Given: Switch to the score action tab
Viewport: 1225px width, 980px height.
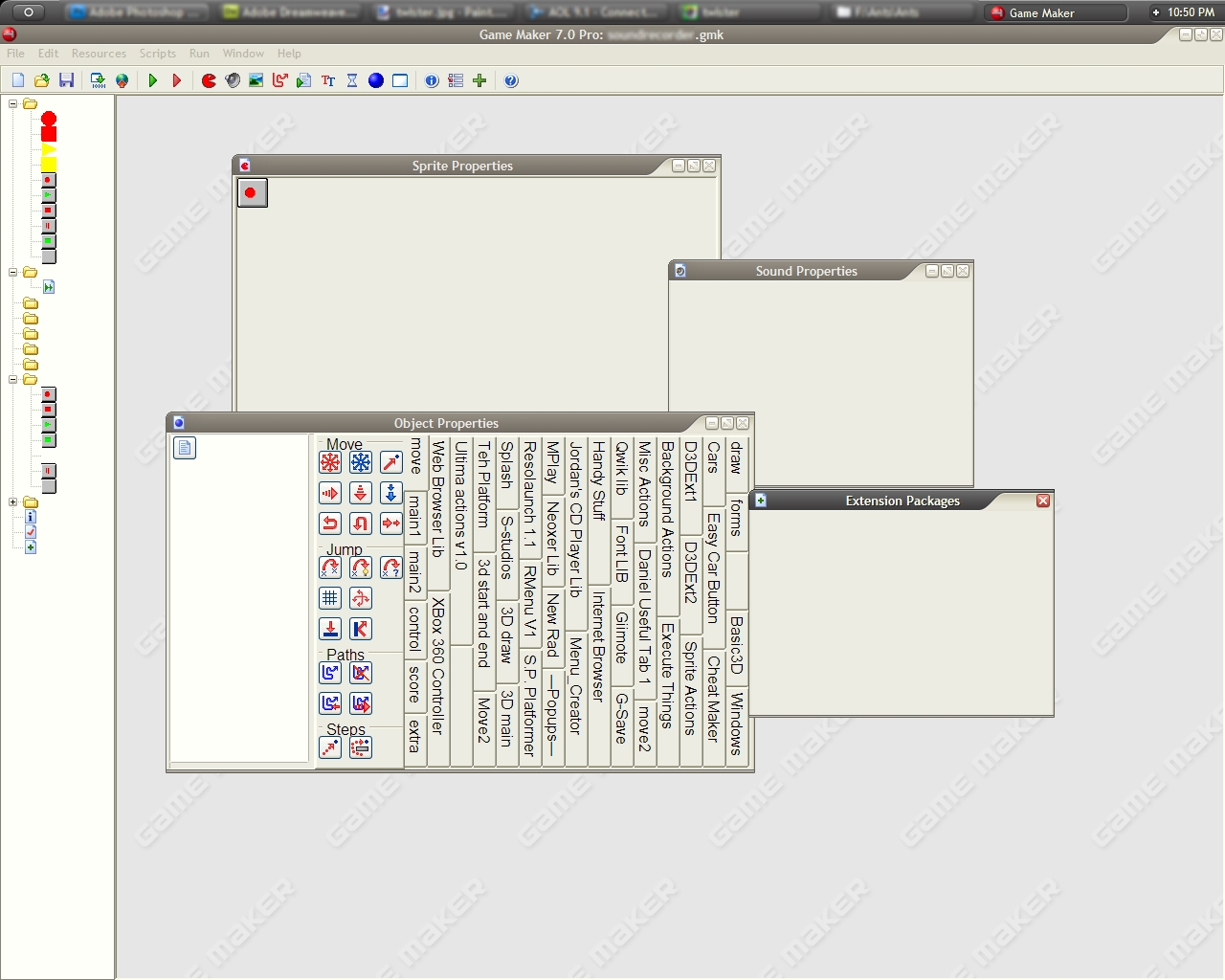Looking at the screenshot, I should click(415, 684).
